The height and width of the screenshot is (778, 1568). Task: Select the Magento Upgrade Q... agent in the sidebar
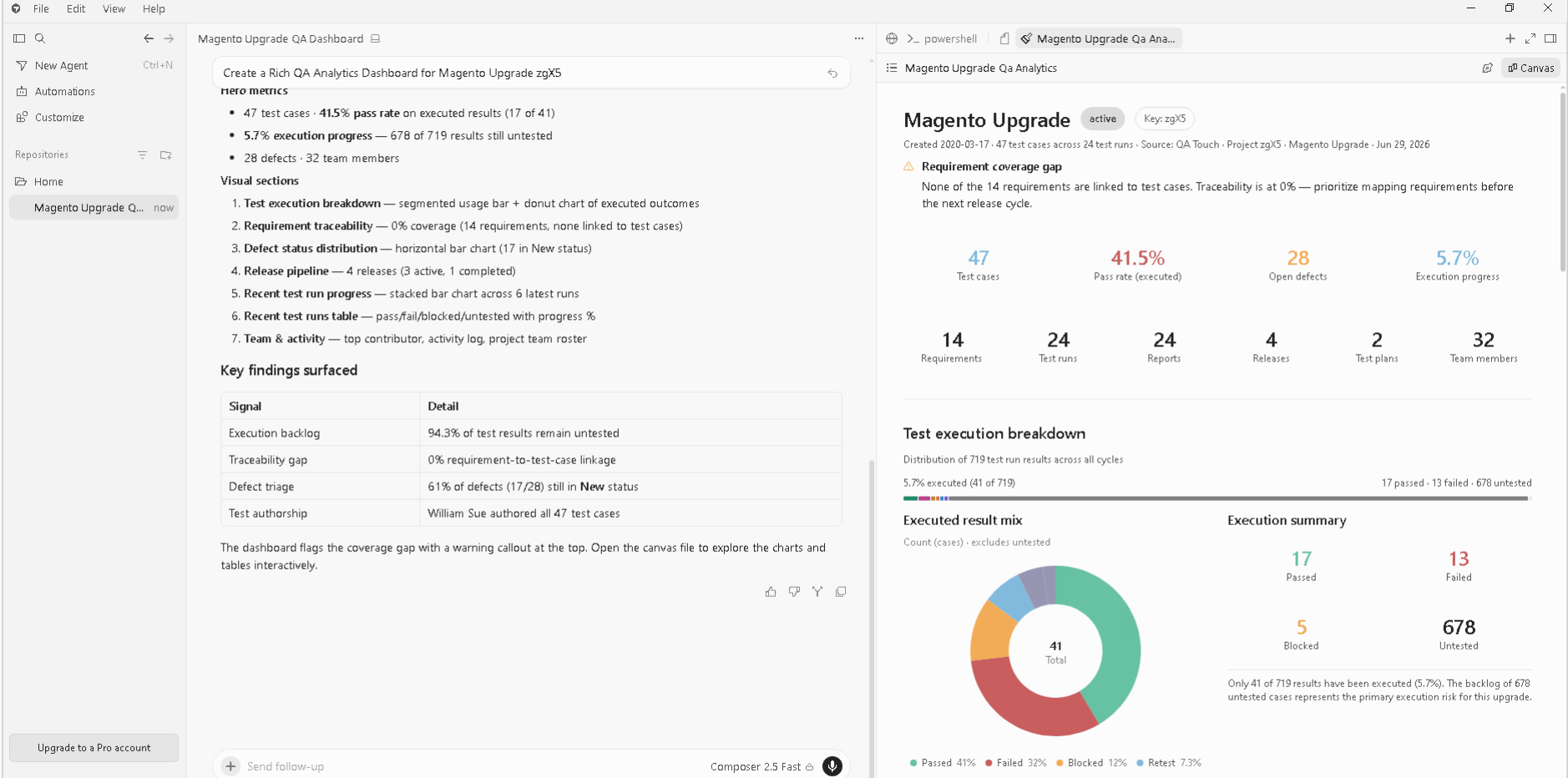[94, 208]
